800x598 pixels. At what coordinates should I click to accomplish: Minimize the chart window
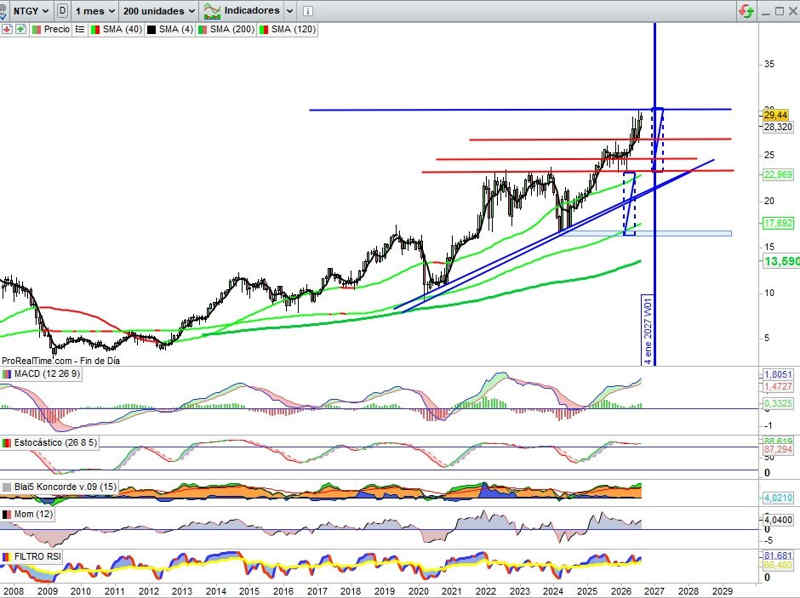pyautogui.click(x=765, y=12)
